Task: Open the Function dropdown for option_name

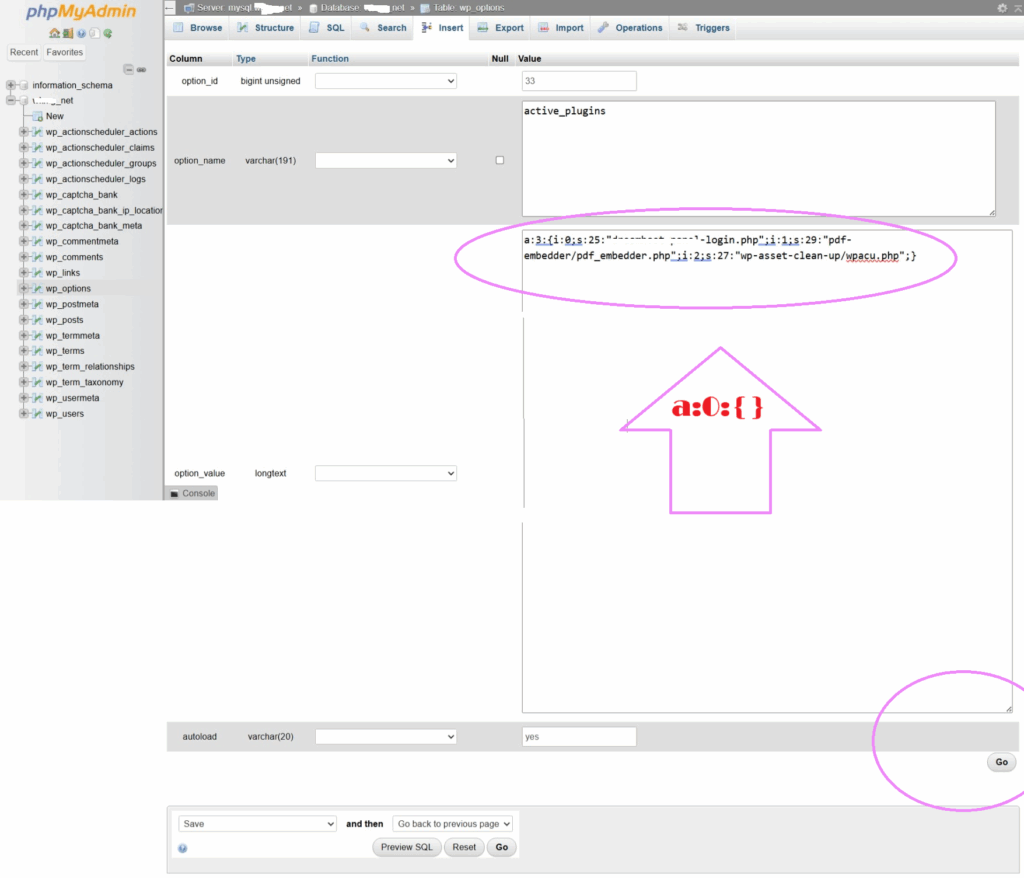Action: coord(385,161)
